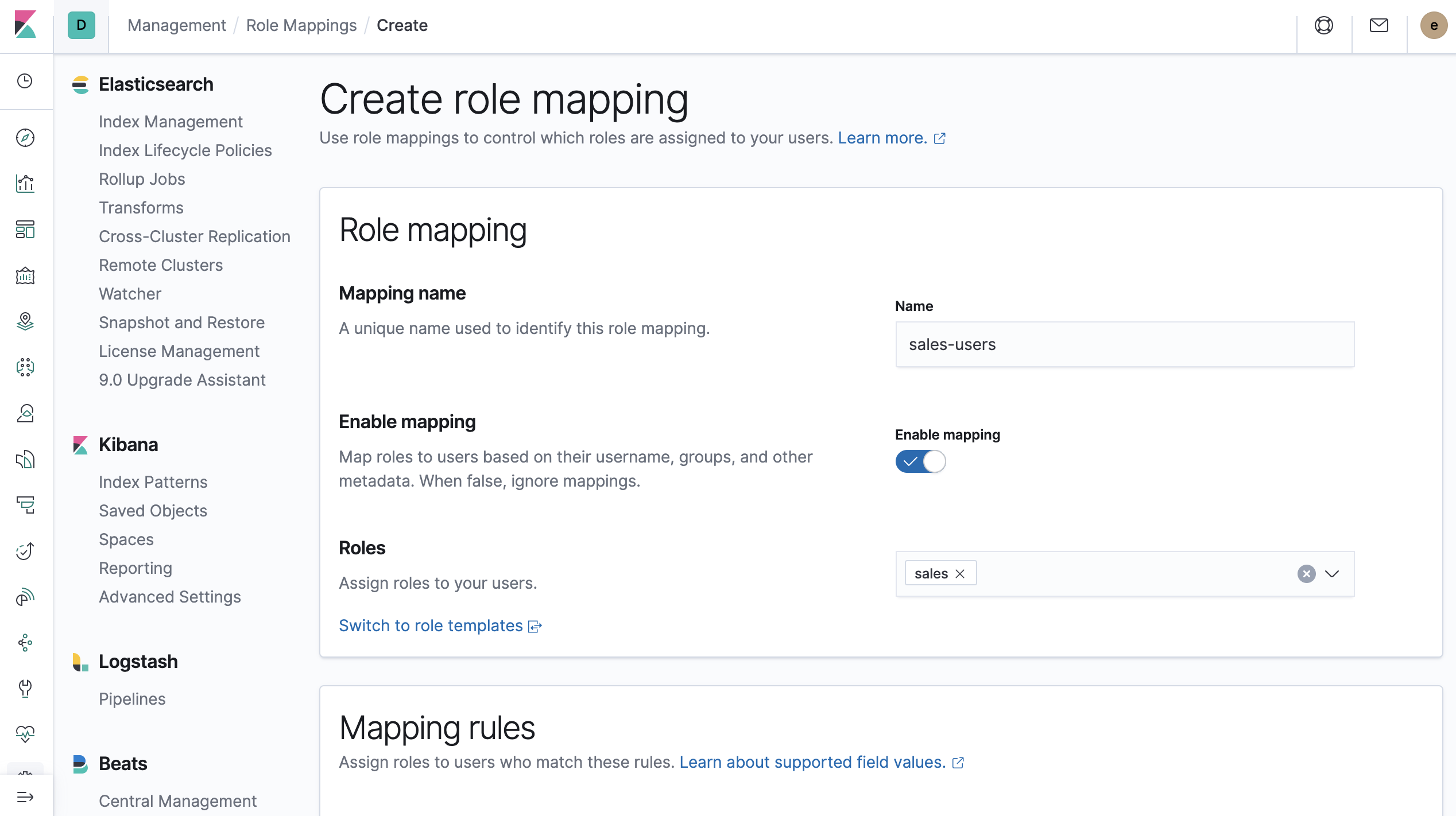
Task: Open Learn about supported field values link
Action: coord(811,761)
